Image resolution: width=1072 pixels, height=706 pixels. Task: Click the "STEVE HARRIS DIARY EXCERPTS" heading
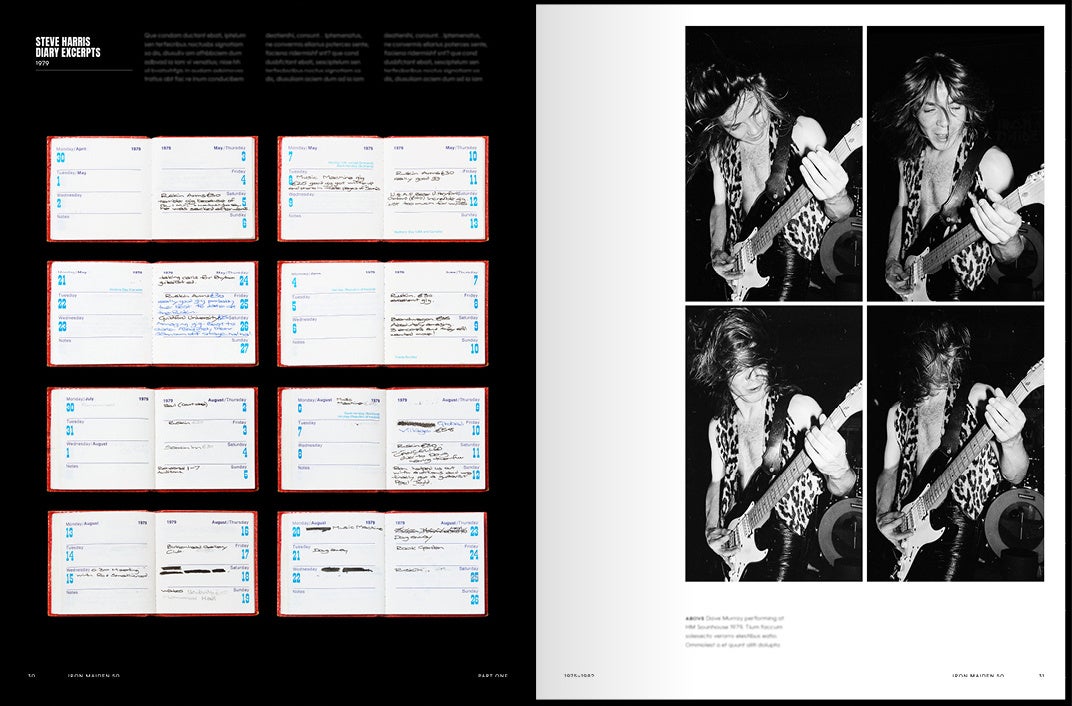[x=68, y=47]
